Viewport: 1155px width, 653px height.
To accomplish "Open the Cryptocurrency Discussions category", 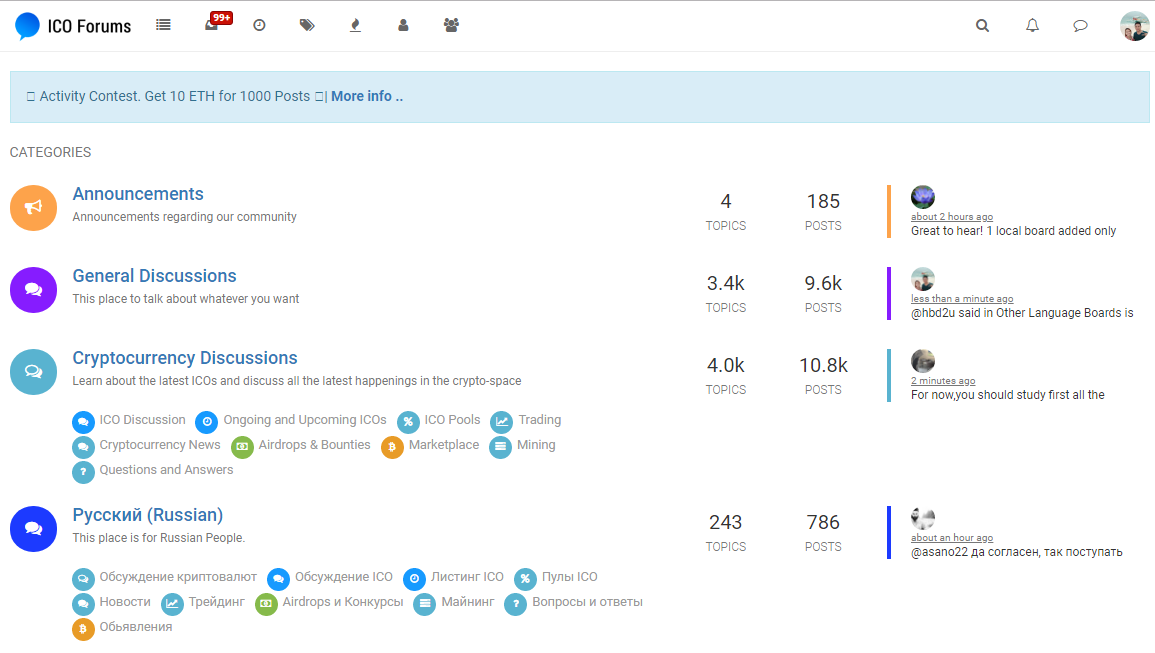I will (185, 357).
